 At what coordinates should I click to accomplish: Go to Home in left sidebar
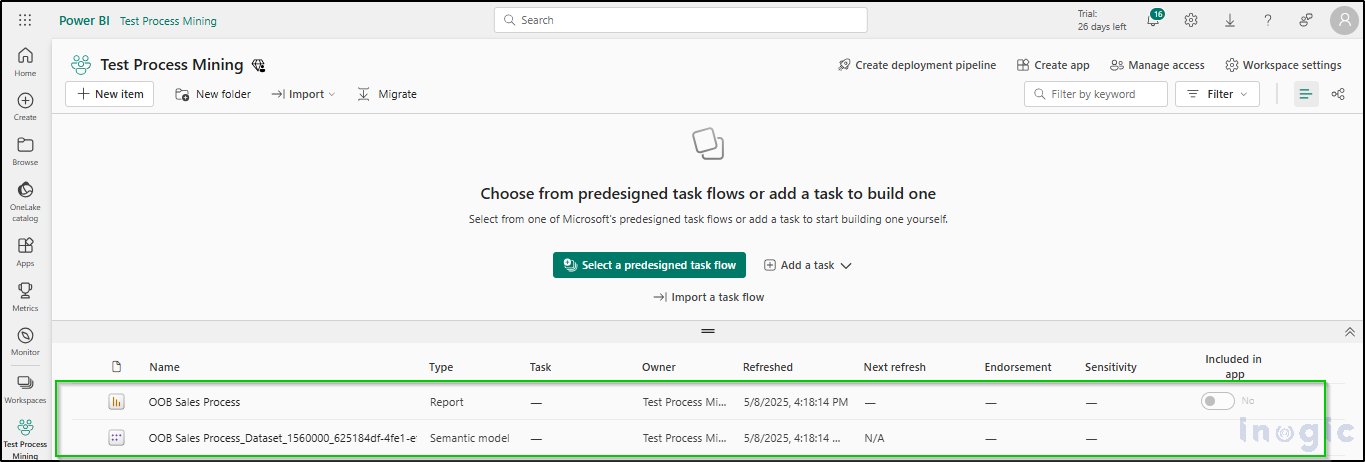pos(25,62)
